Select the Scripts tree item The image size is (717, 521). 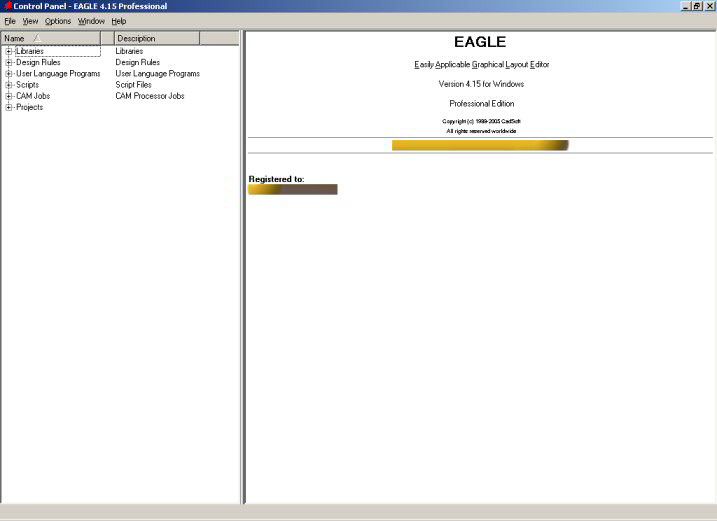pyautogui.click(x=27, y=85)
